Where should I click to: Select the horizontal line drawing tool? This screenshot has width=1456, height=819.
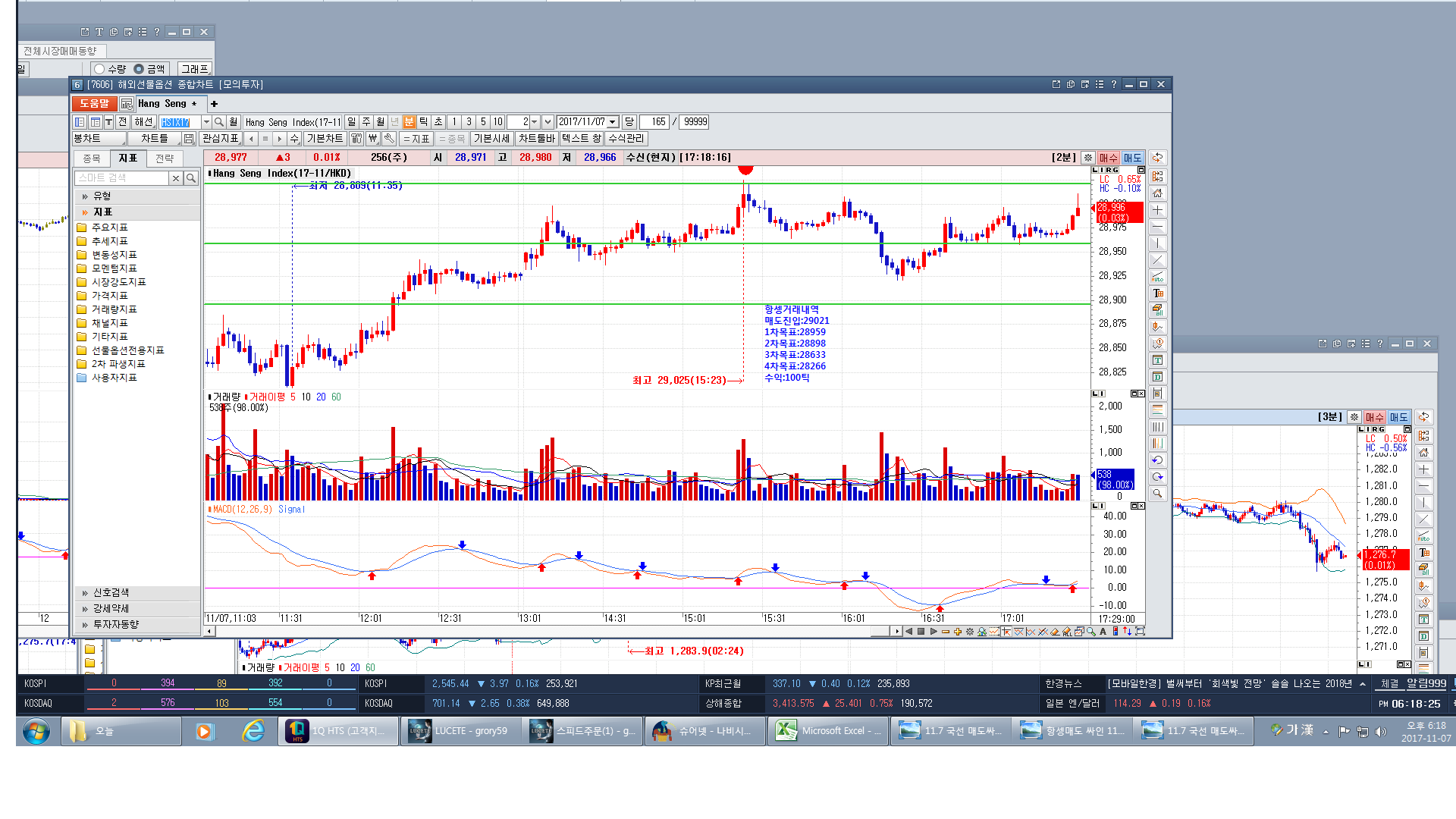1157,227
